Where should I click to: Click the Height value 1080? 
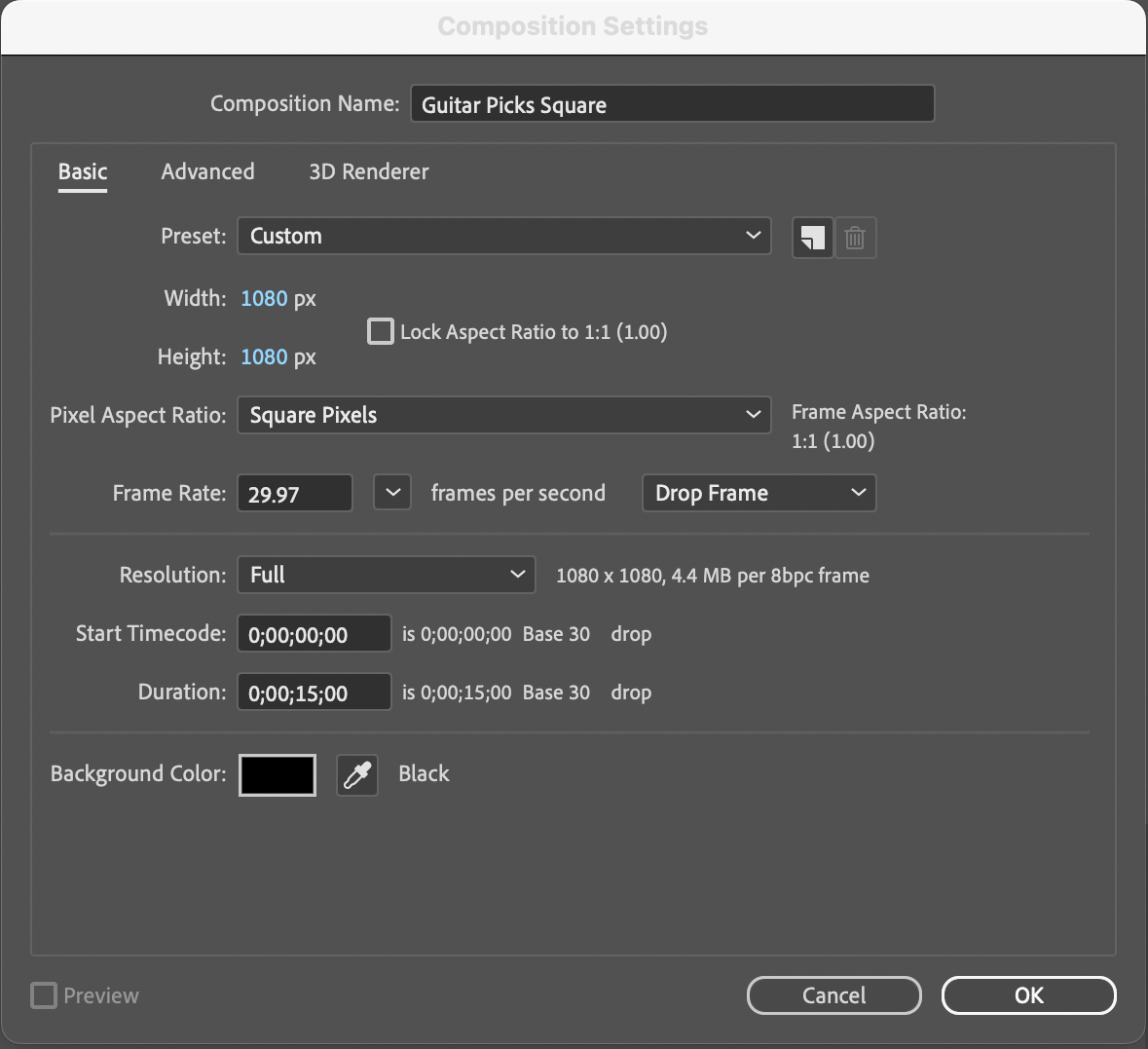(264, 356)
